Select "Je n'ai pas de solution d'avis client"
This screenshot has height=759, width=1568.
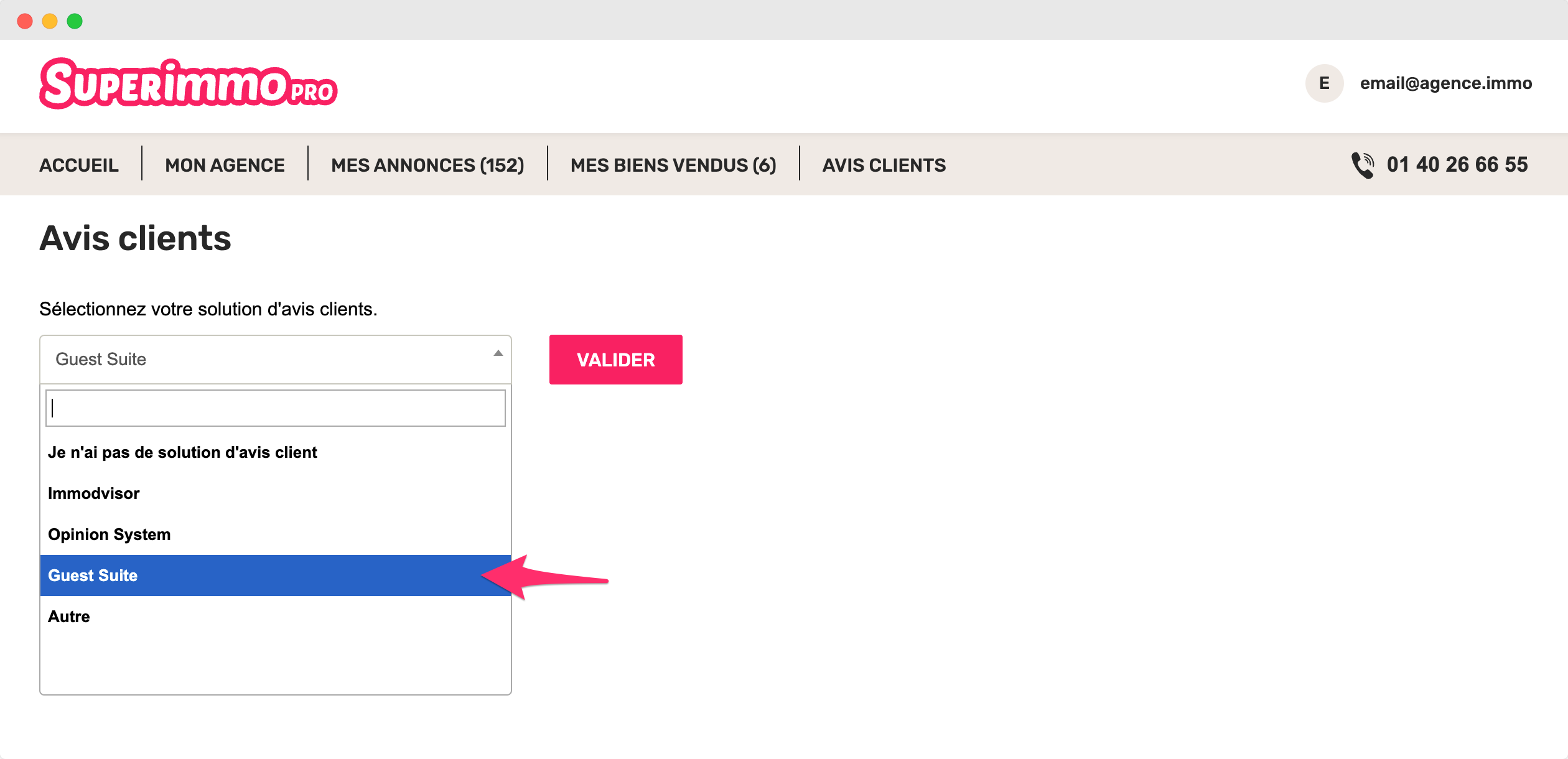(276, 452)
